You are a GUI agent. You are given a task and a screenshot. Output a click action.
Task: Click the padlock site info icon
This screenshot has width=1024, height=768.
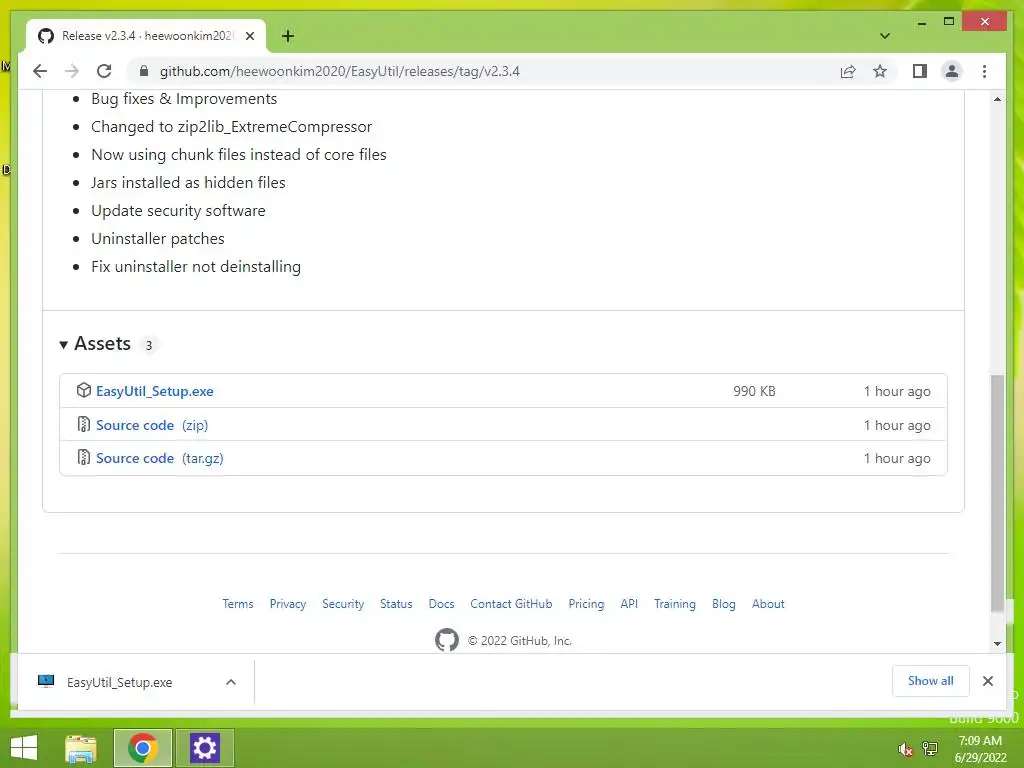point(144,71)
